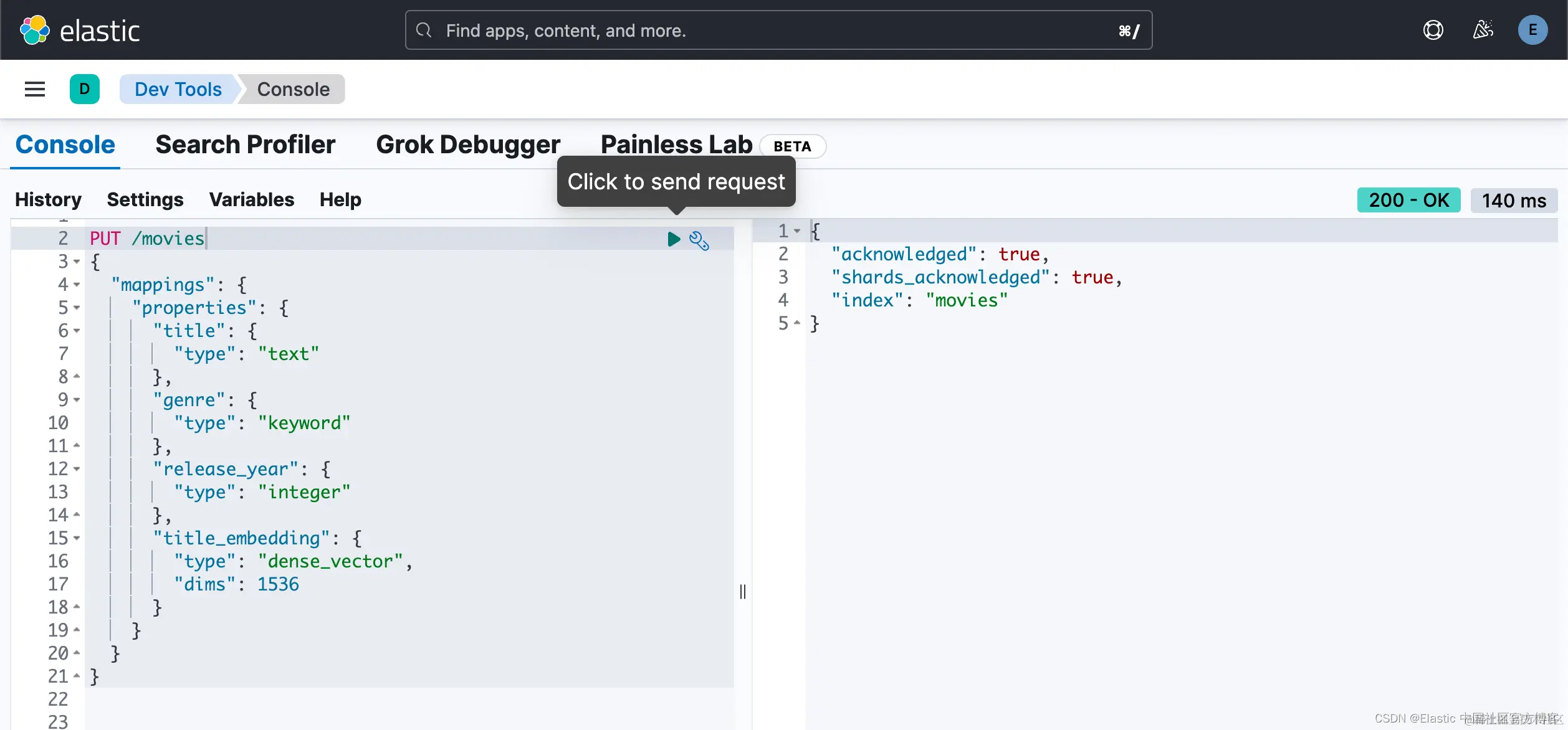1568x730 pixels.
Task: Open the help lifebuoy icon
Action: pos(1433,30)
